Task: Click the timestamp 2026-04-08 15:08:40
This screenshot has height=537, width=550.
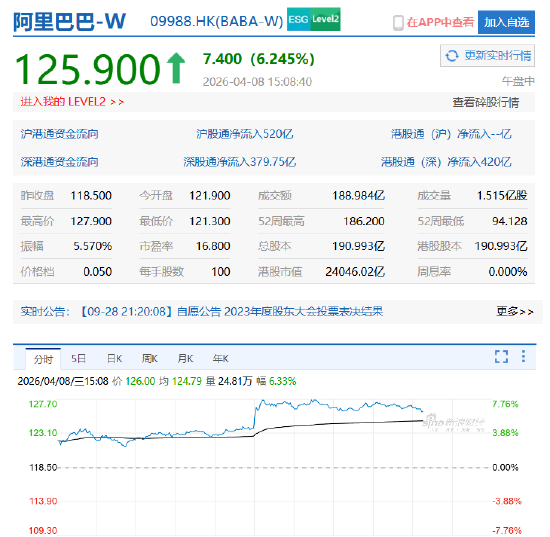Action: [257, 82]
